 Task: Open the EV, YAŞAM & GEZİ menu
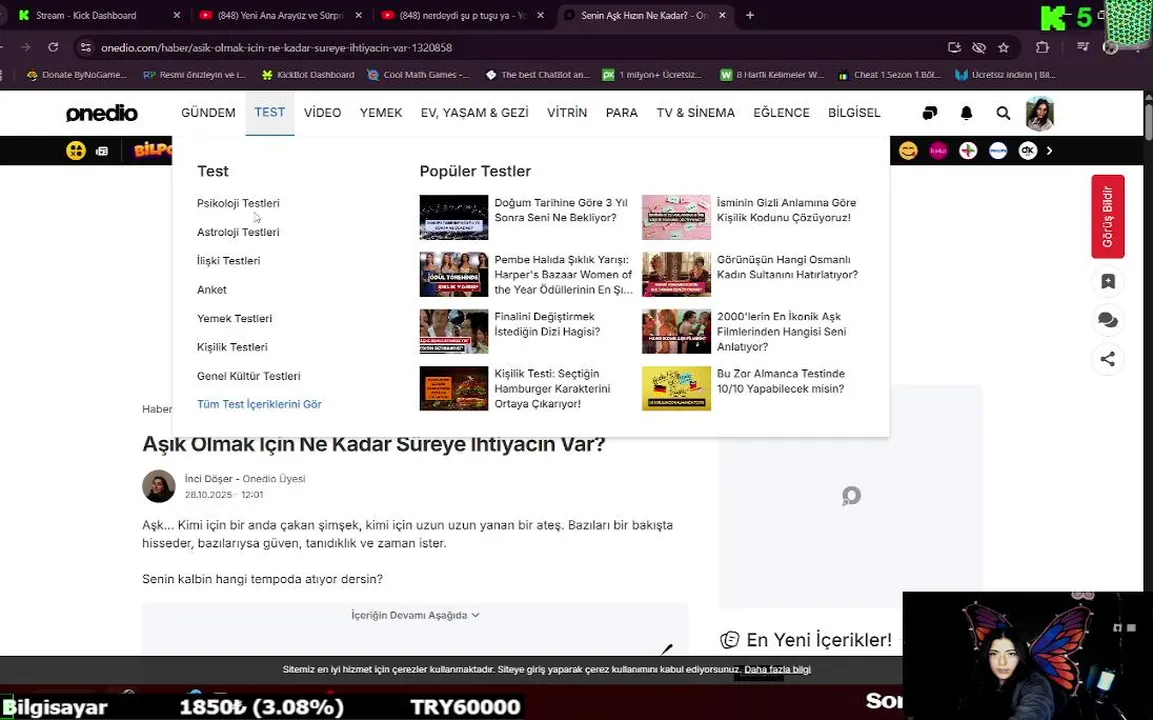474,113
